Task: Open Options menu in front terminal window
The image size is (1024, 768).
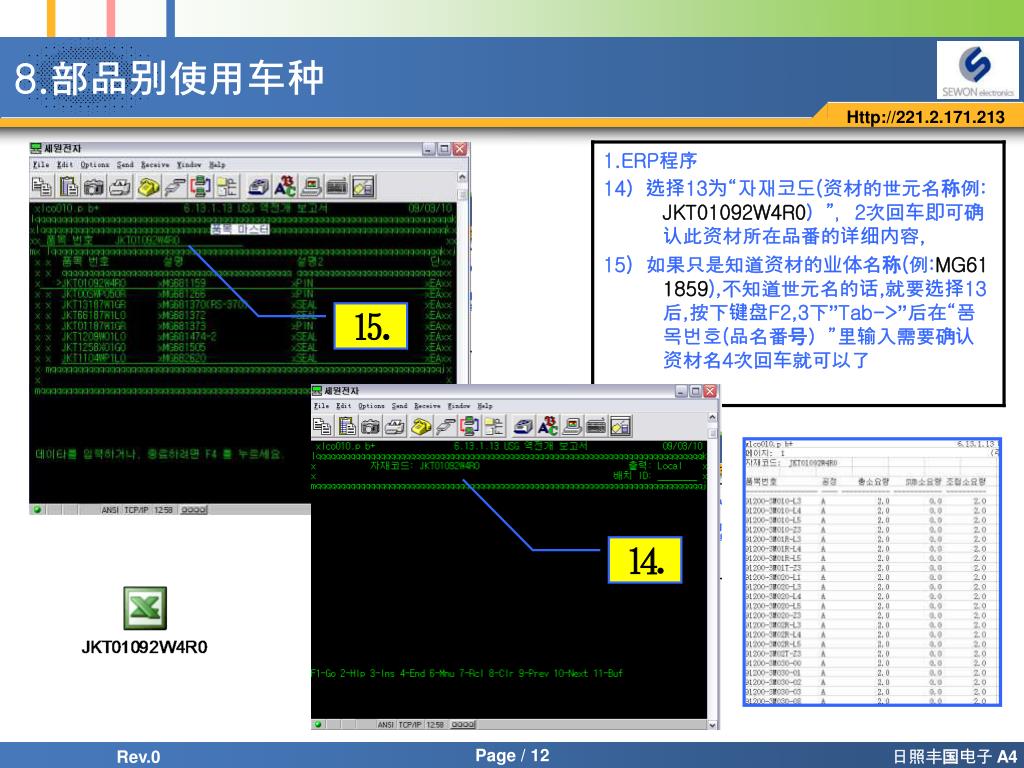Action: (372, 406)
